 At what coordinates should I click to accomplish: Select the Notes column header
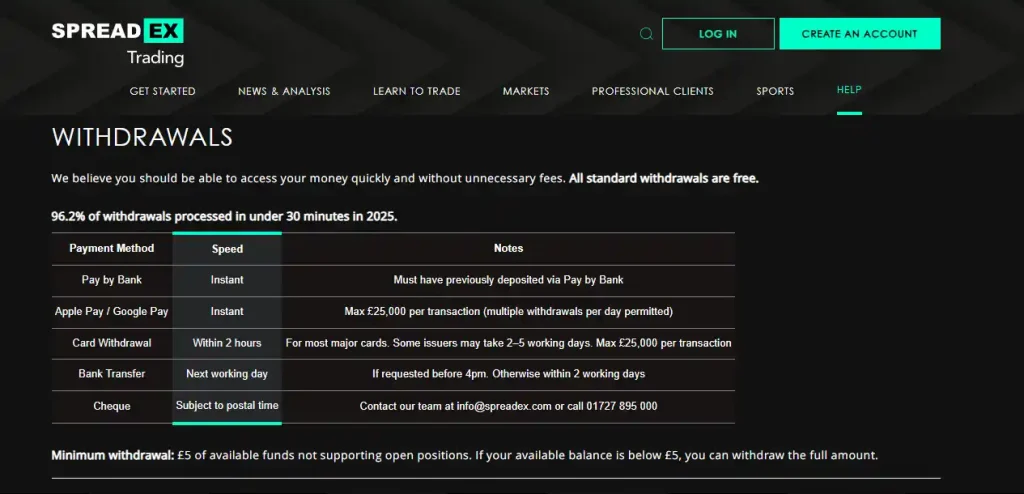tap(508, 248)
